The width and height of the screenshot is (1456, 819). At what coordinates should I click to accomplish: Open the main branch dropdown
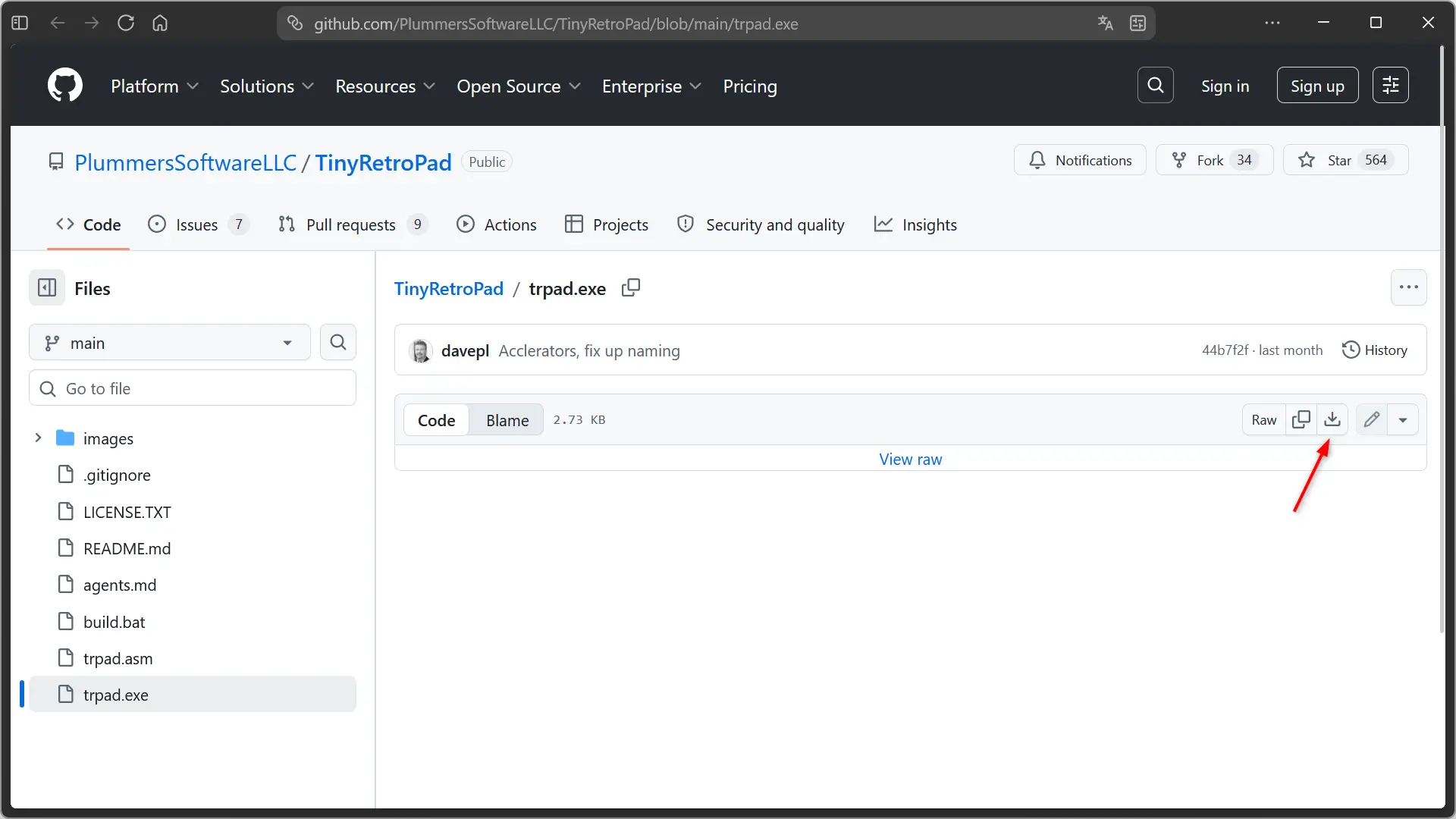point(170,343)
